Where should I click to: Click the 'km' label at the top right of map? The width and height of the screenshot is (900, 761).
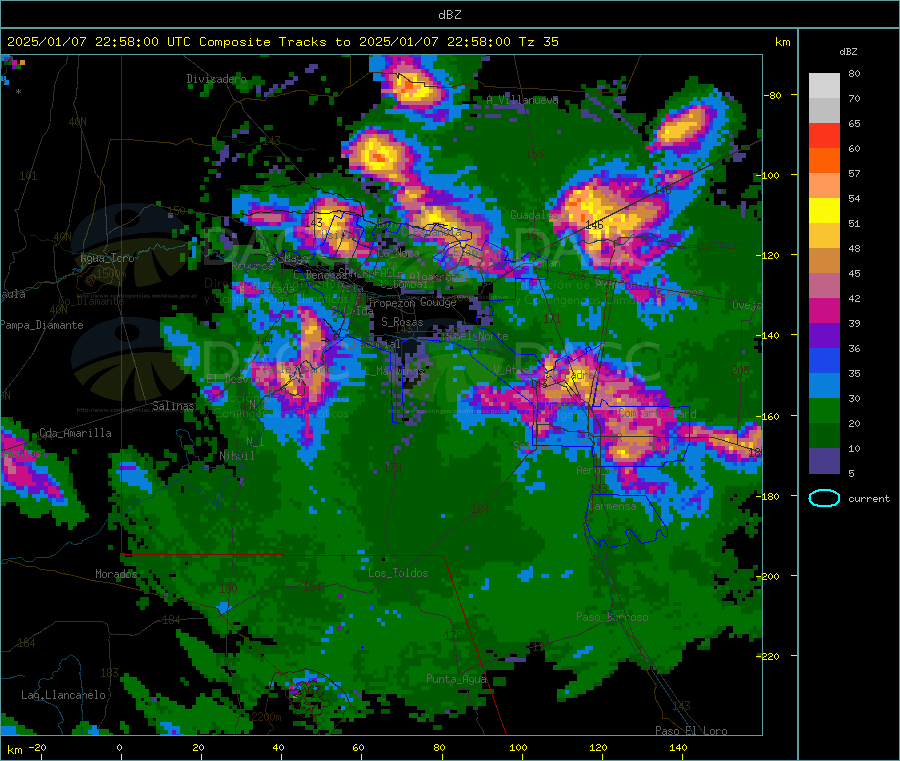(x=782, y=42)
